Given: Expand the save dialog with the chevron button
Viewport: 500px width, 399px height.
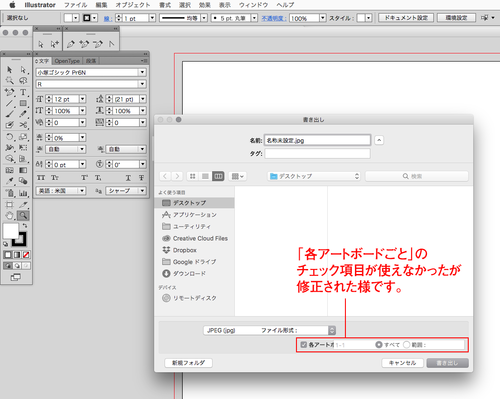Looking at the screenshot, I should tap(379, 140).
